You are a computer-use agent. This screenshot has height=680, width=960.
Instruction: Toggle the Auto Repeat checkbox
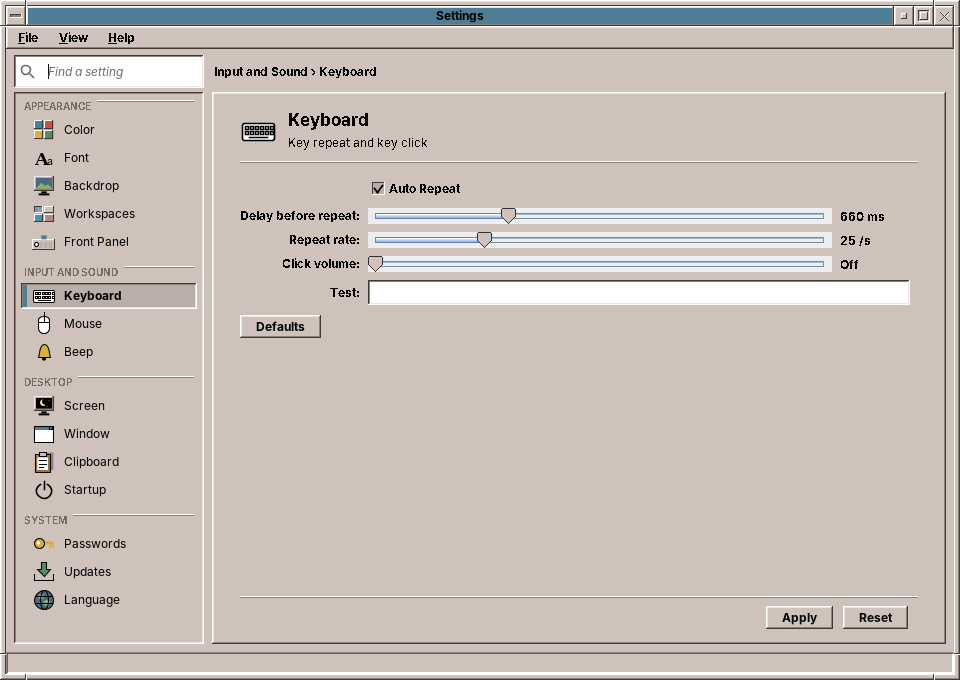378,189
